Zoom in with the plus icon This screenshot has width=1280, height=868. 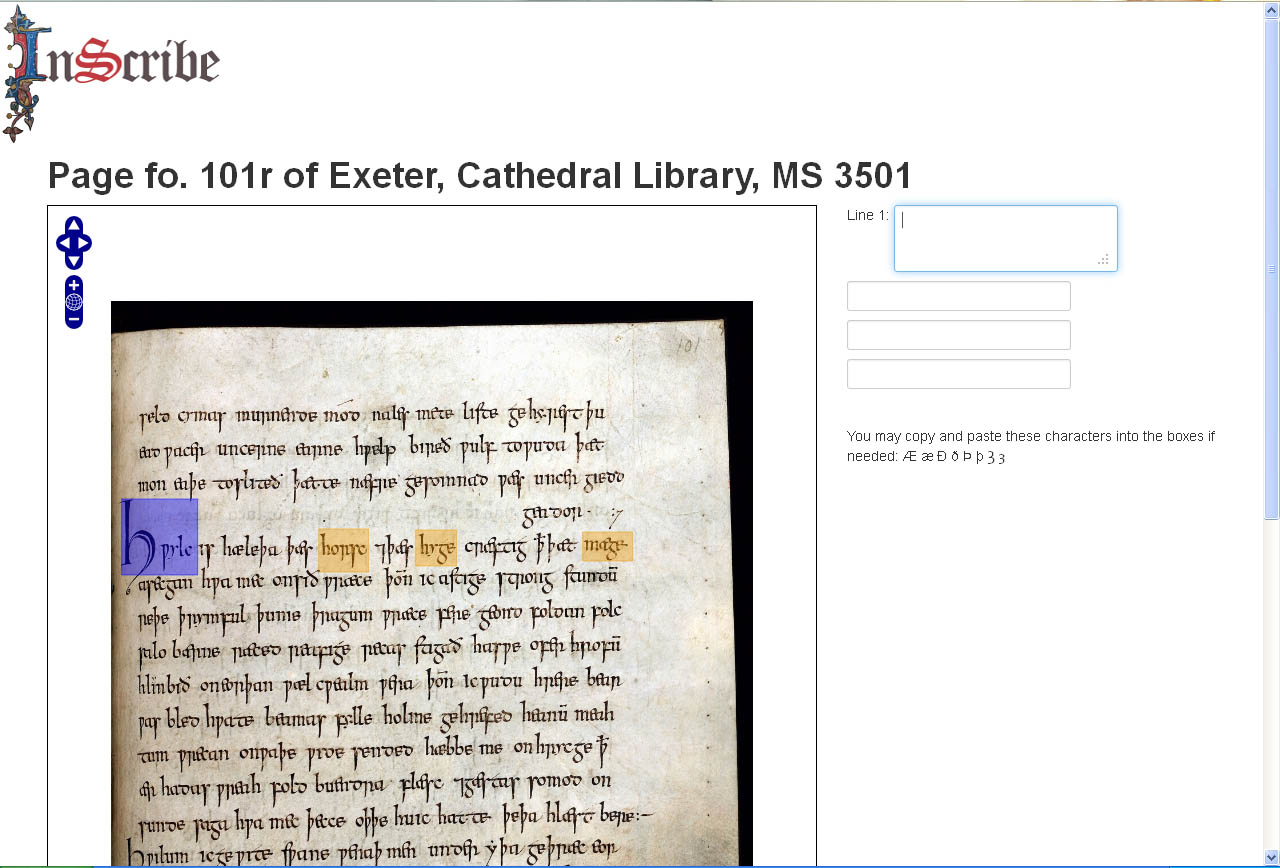click(x=73, y=285)
